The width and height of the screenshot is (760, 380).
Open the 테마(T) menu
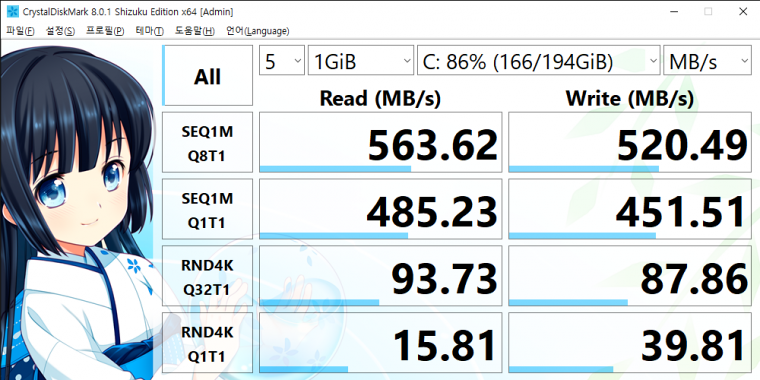tap(150, 31)
